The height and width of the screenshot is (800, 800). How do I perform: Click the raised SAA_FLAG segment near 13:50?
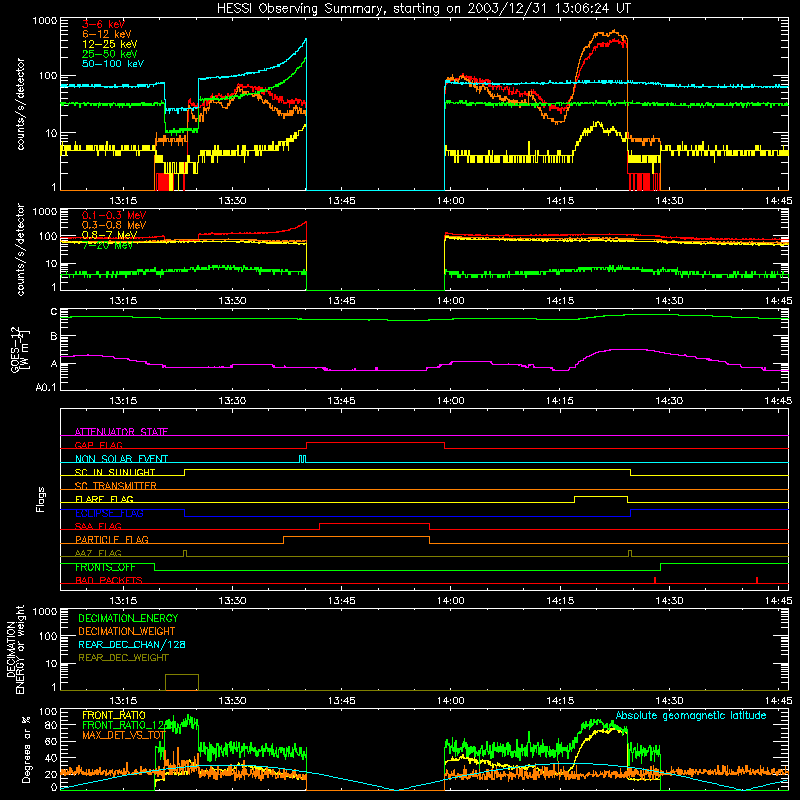pyautogui.click(x=374, y=523)
